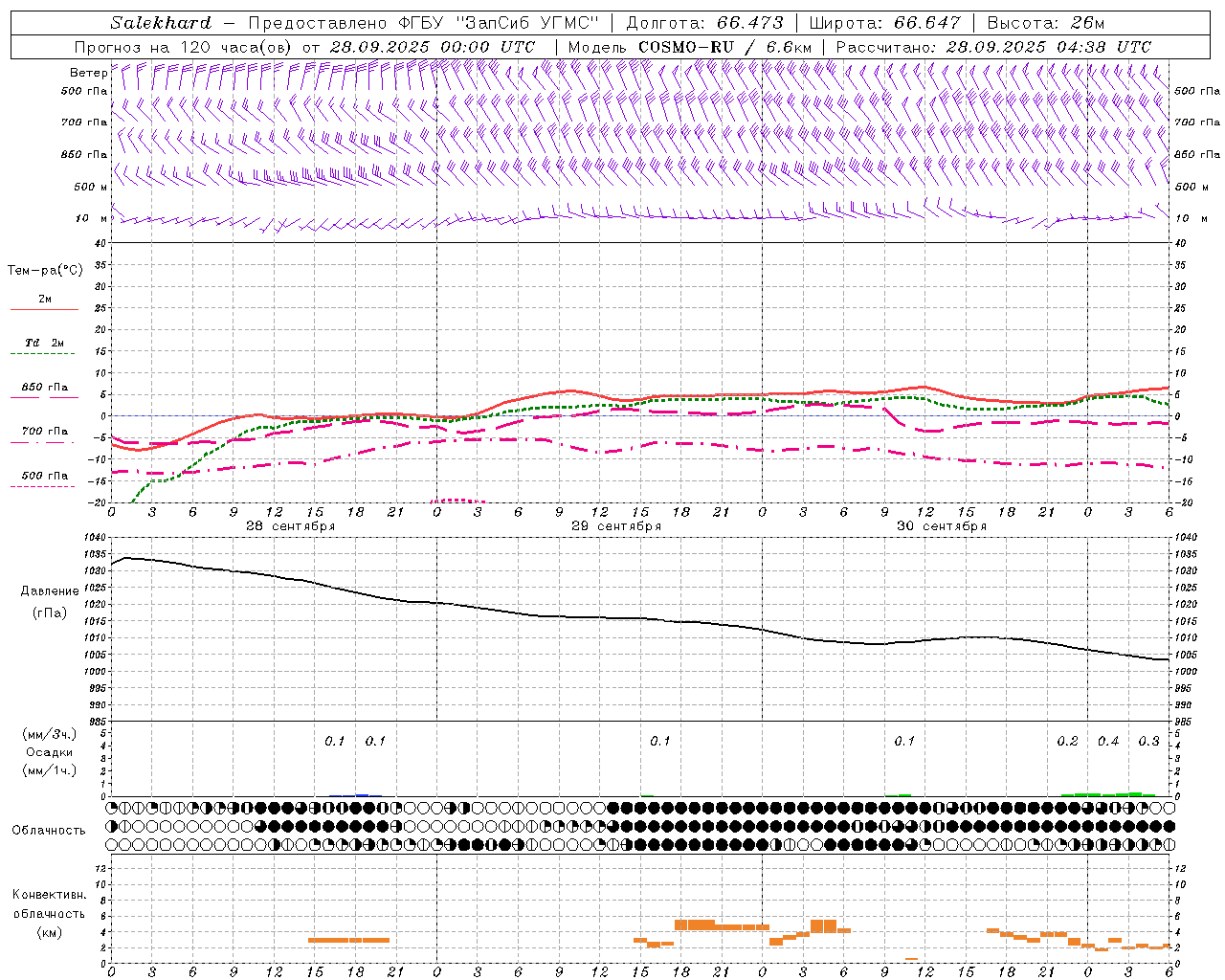Click the 'Конвективн.' convective cloud label

click(49, 895)
